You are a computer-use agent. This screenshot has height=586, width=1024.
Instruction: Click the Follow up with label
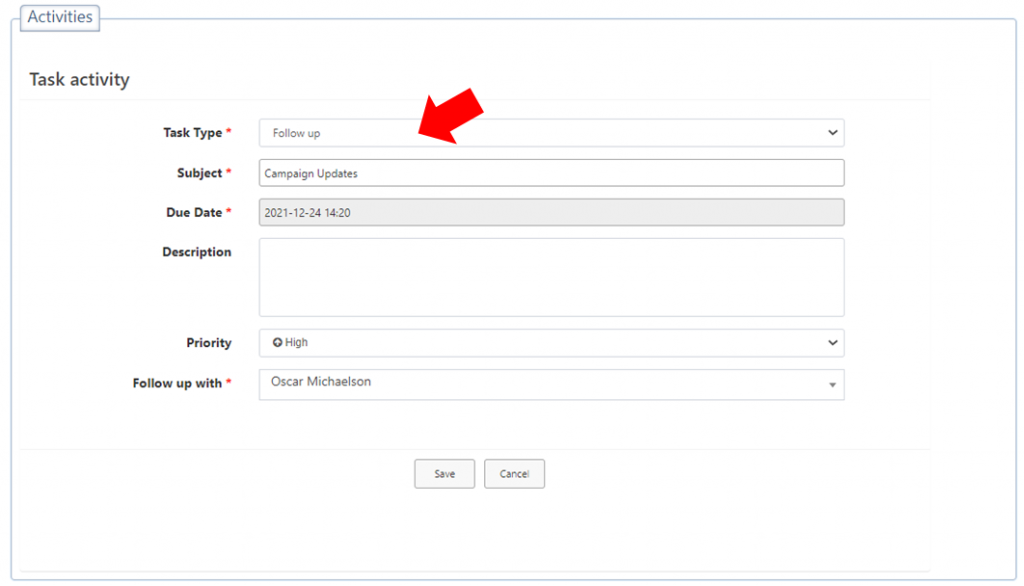(177, 383)
